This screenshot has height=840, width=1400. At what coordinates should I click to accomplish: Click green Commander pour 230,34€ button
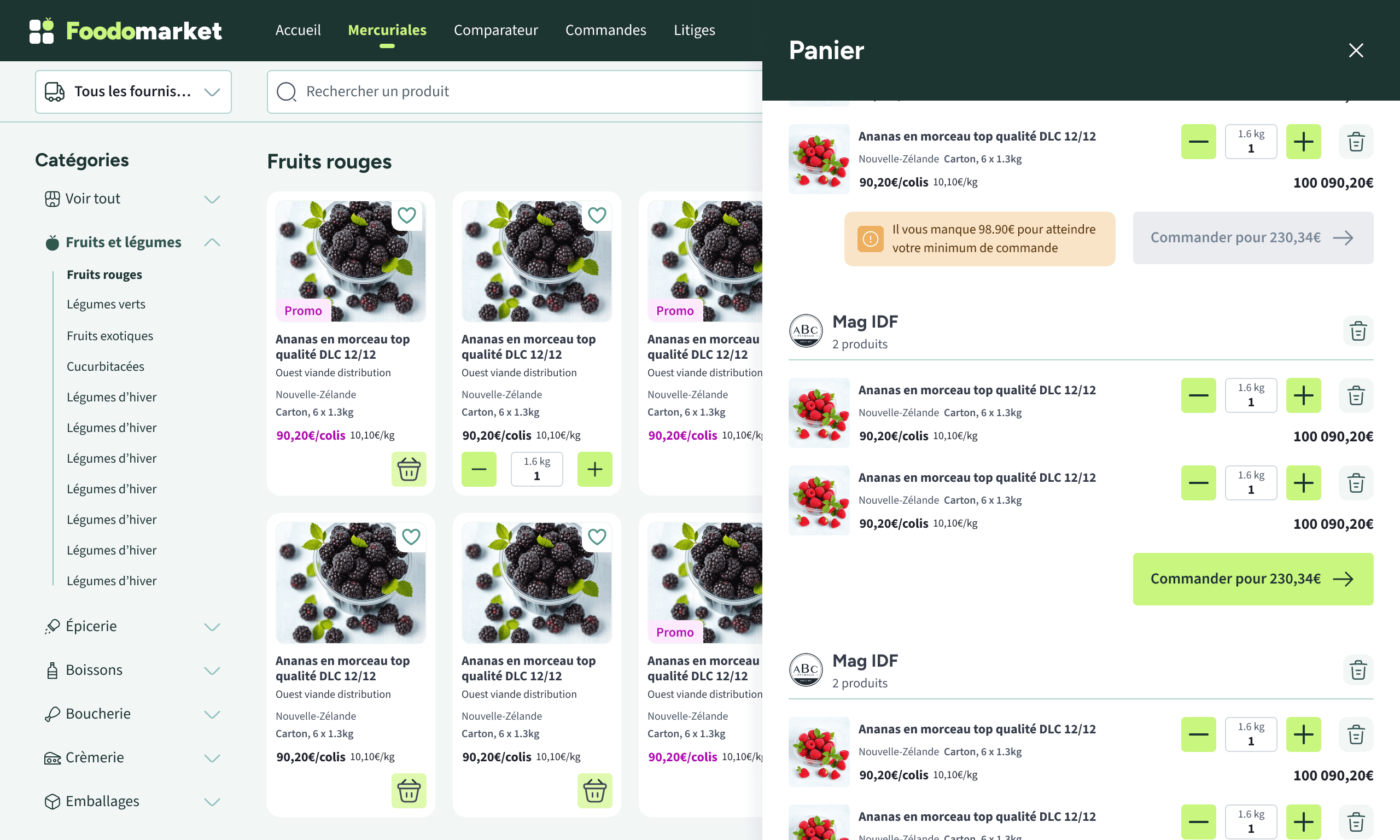click(x=1252, y=579)
